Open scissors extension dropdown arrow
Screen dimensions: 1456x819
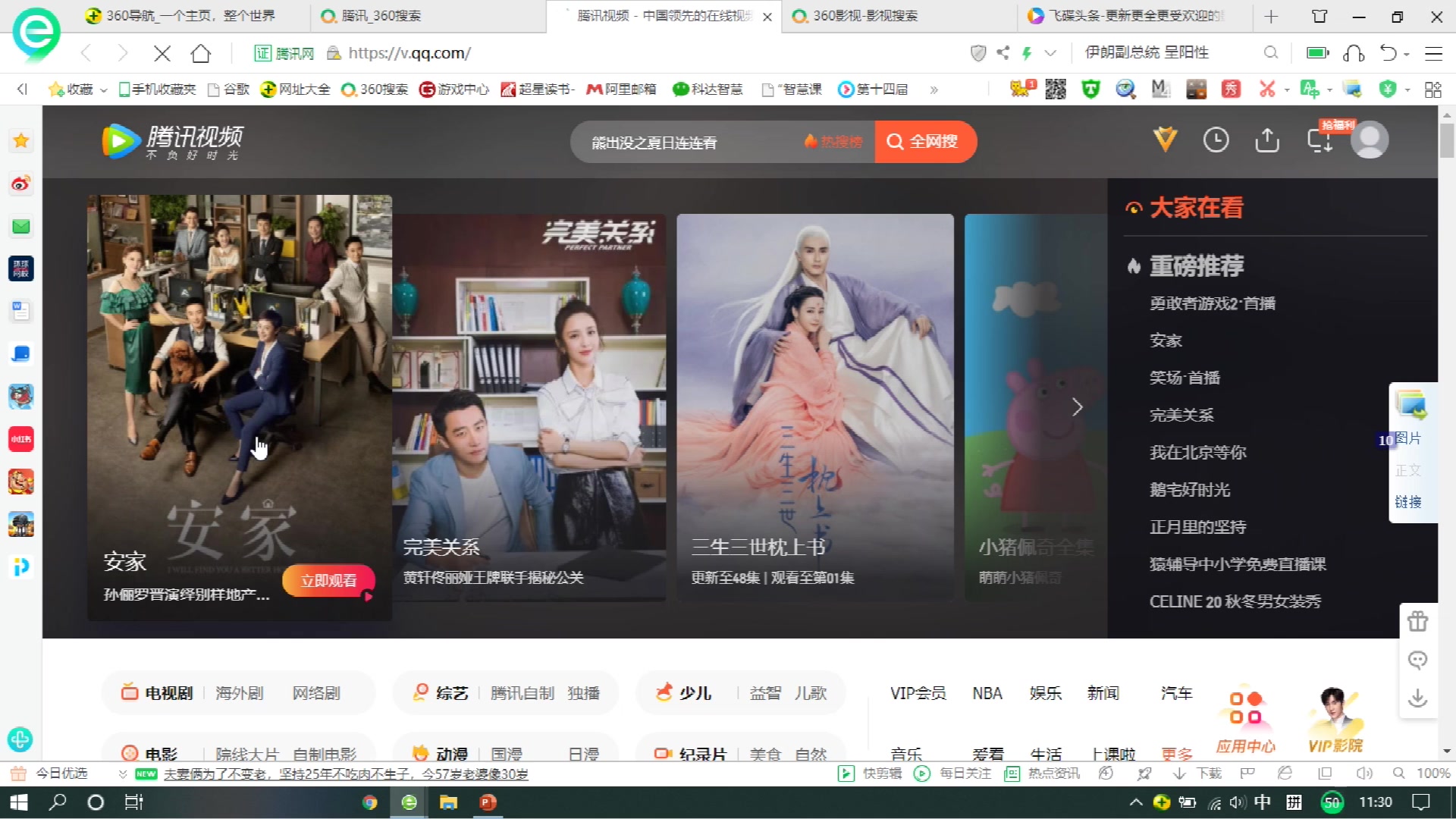click(1286, 90)
